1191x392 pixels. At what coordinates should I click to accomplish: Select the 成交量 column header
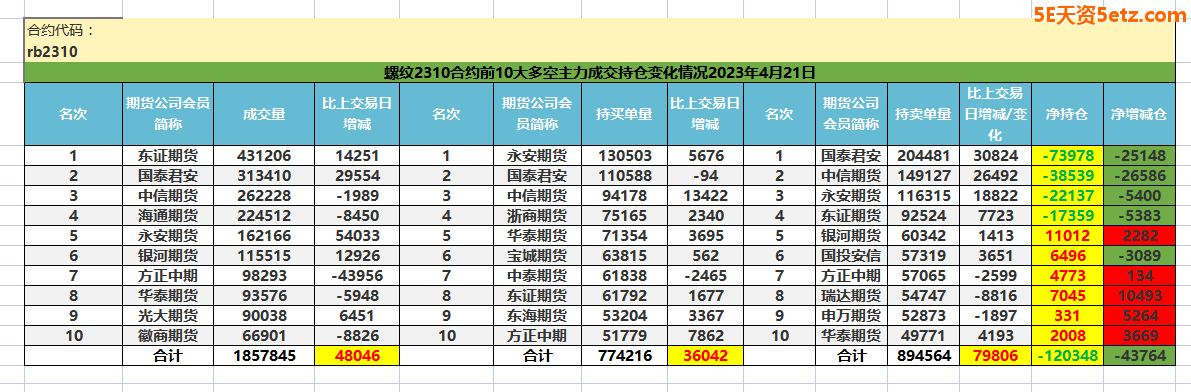click(x=264, y=115)
